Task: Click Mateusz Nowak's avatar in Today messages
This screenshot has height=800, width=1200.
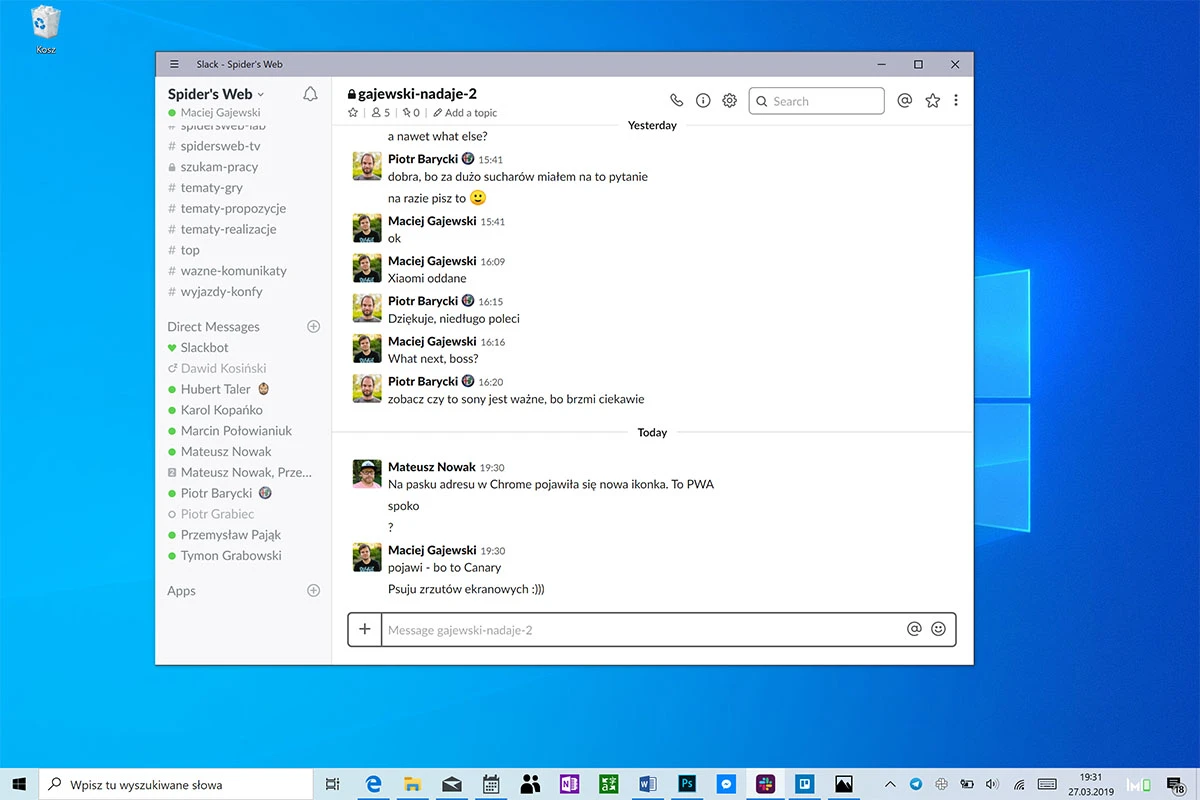Action: coord(367,474)
